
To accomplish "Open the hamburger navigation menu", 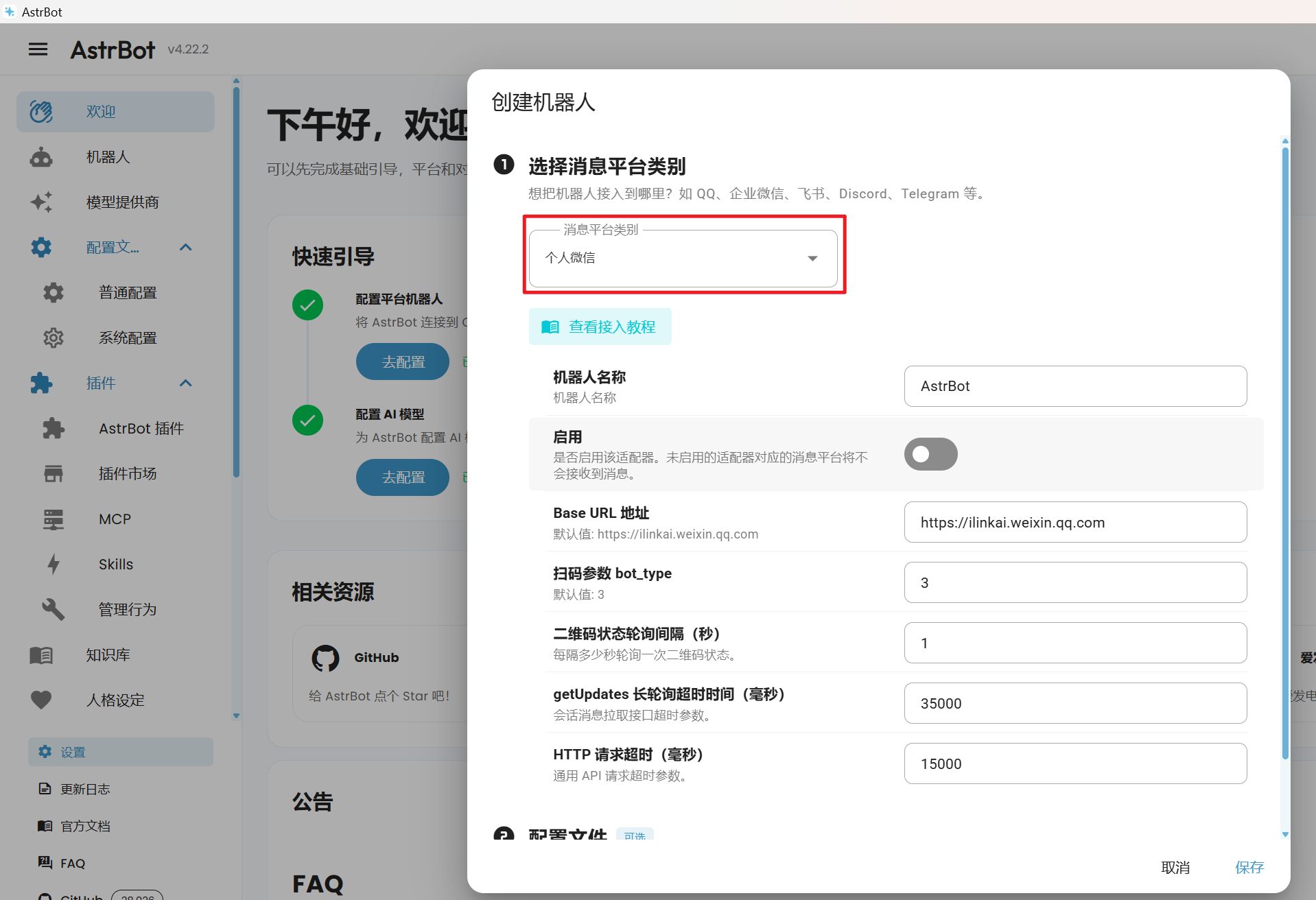I will point(38,49).
